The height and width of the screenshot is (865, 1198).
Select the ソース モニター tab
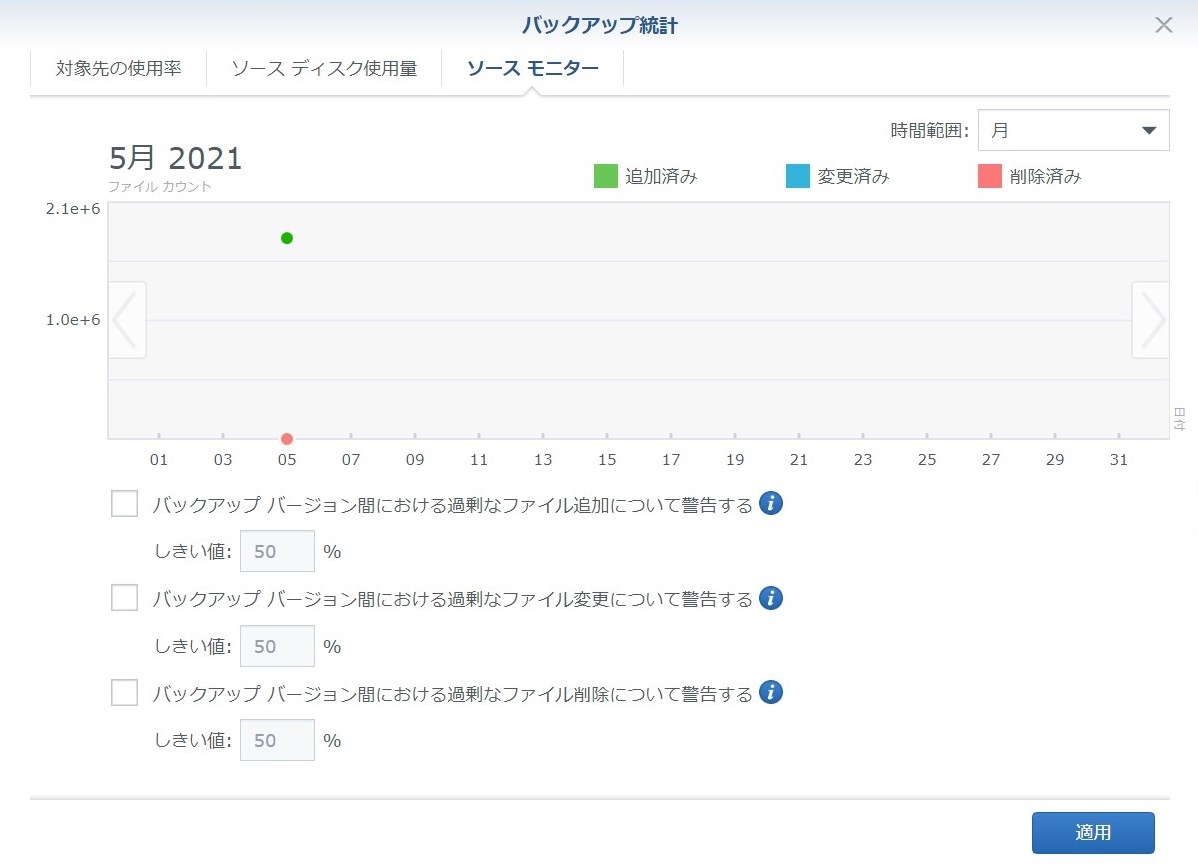pyautogui.click(x=532, y=69)
